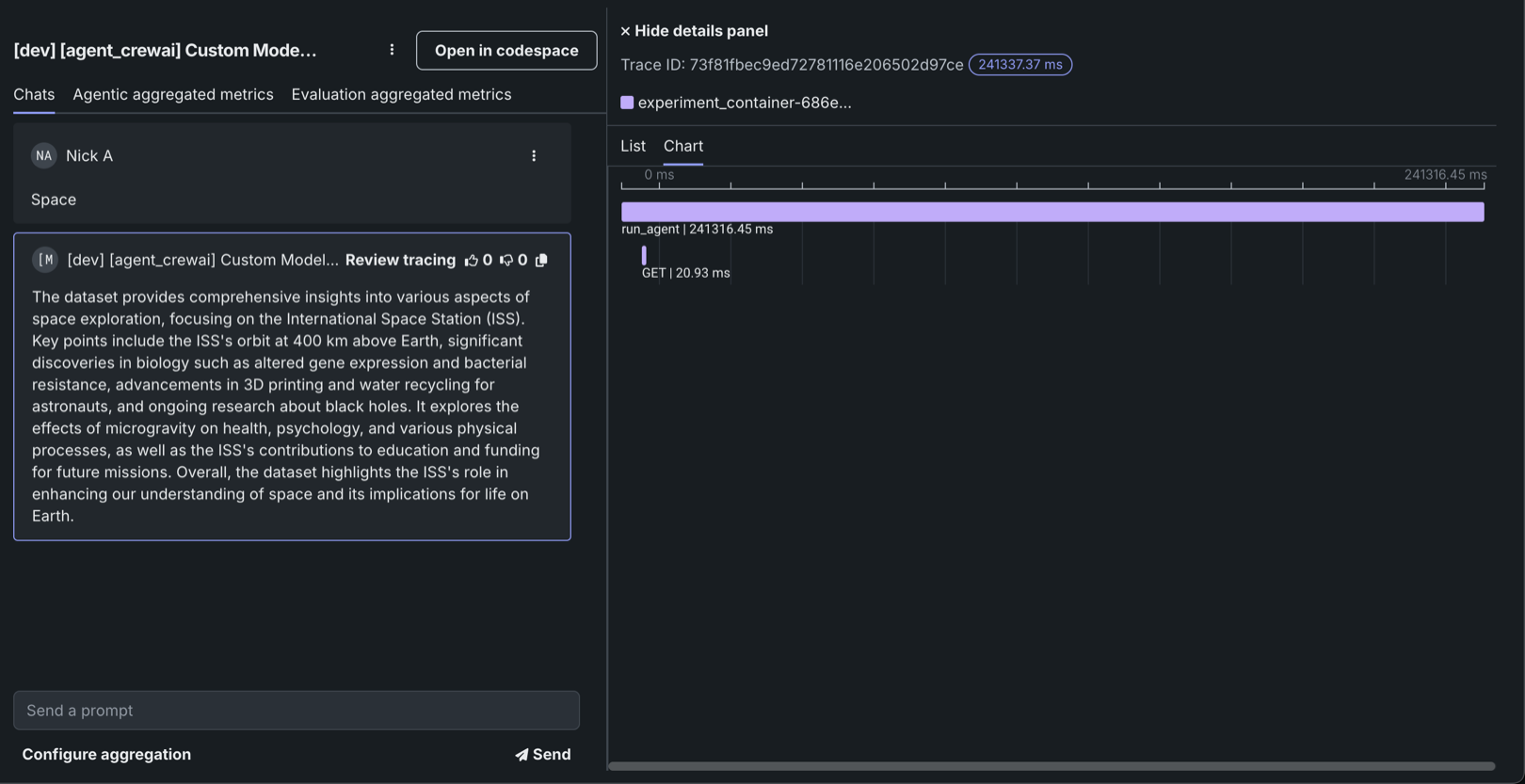1525x784 pixels.
Task: Click the paper plane Send icon
Action: coord(522,755)
